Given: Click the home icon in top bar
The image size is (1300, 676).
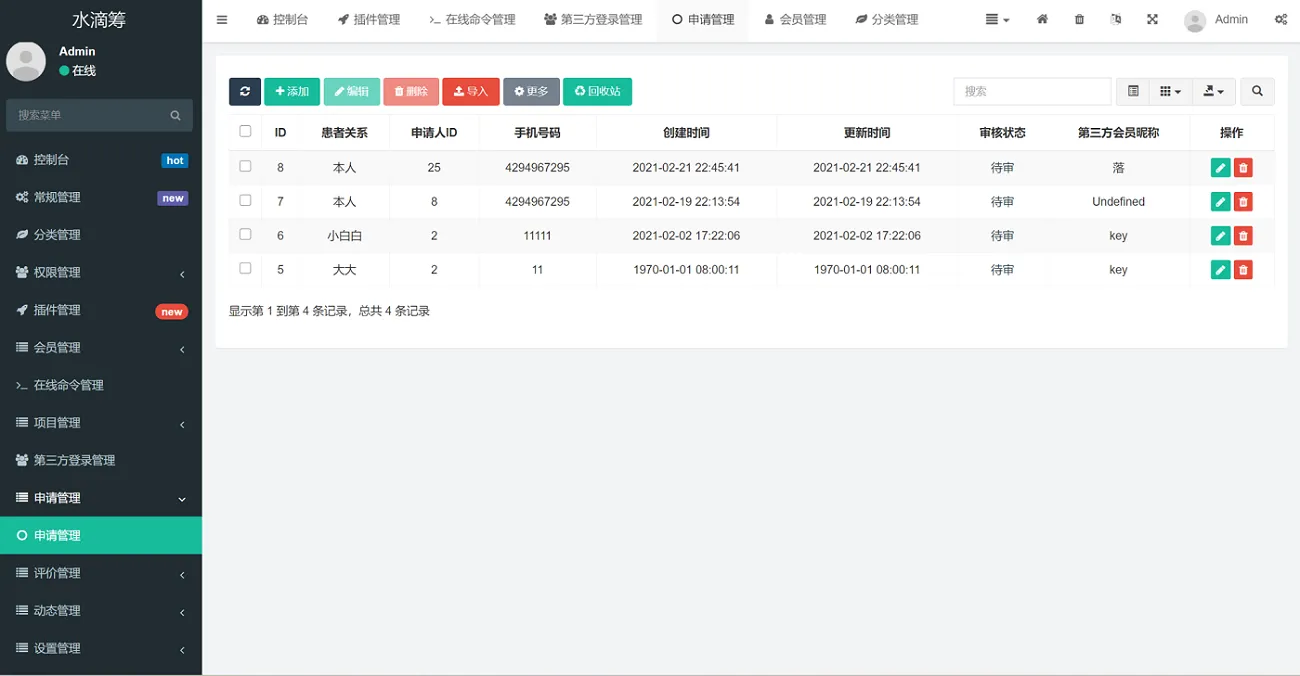Looking at the screenshot, I should point(1042,20).
